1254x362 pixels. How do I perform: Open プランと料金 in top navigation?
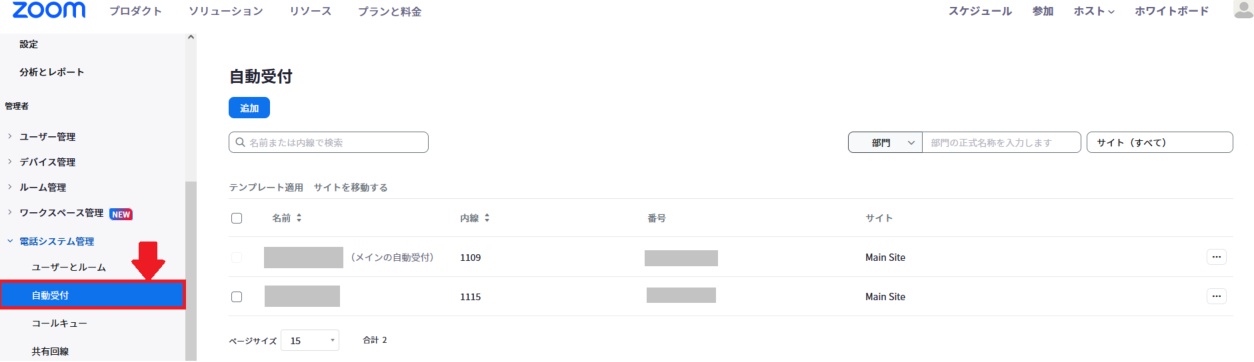point(390,11)
